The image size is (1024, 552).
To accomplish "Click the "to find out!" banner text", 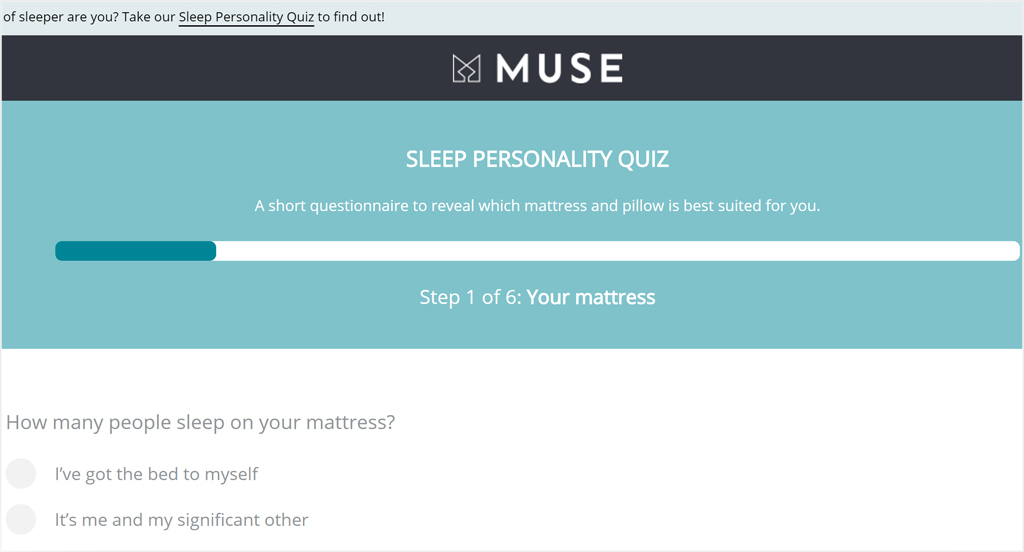I will click(x=351, y=17).
